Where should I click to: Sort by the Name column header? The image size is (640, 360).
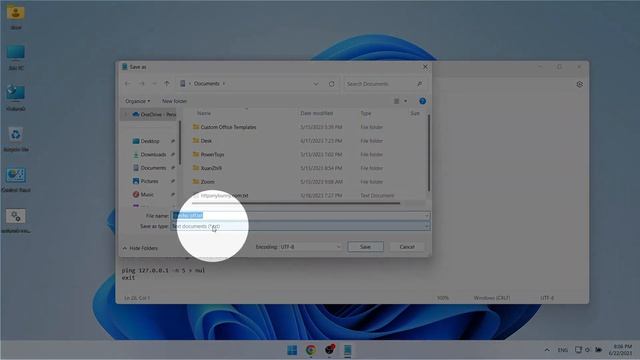(x=204, y=113)
